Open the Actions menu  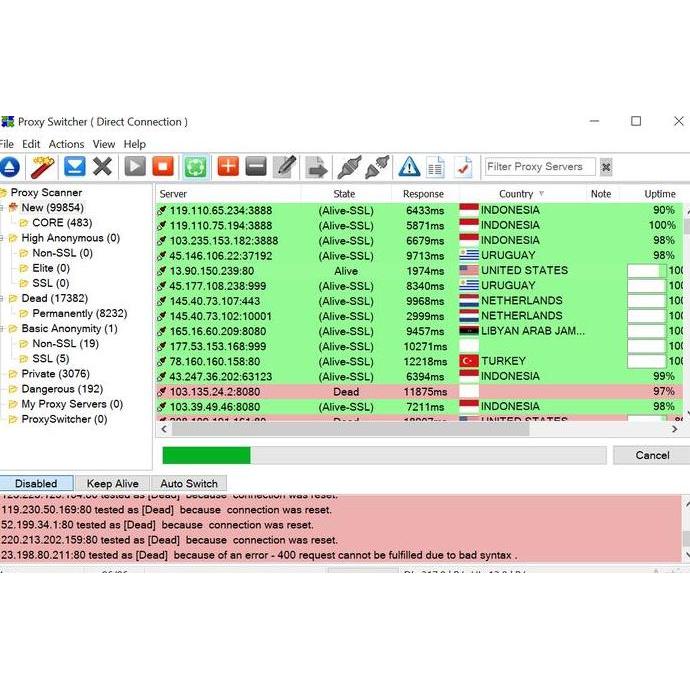[x=66, y=144]
